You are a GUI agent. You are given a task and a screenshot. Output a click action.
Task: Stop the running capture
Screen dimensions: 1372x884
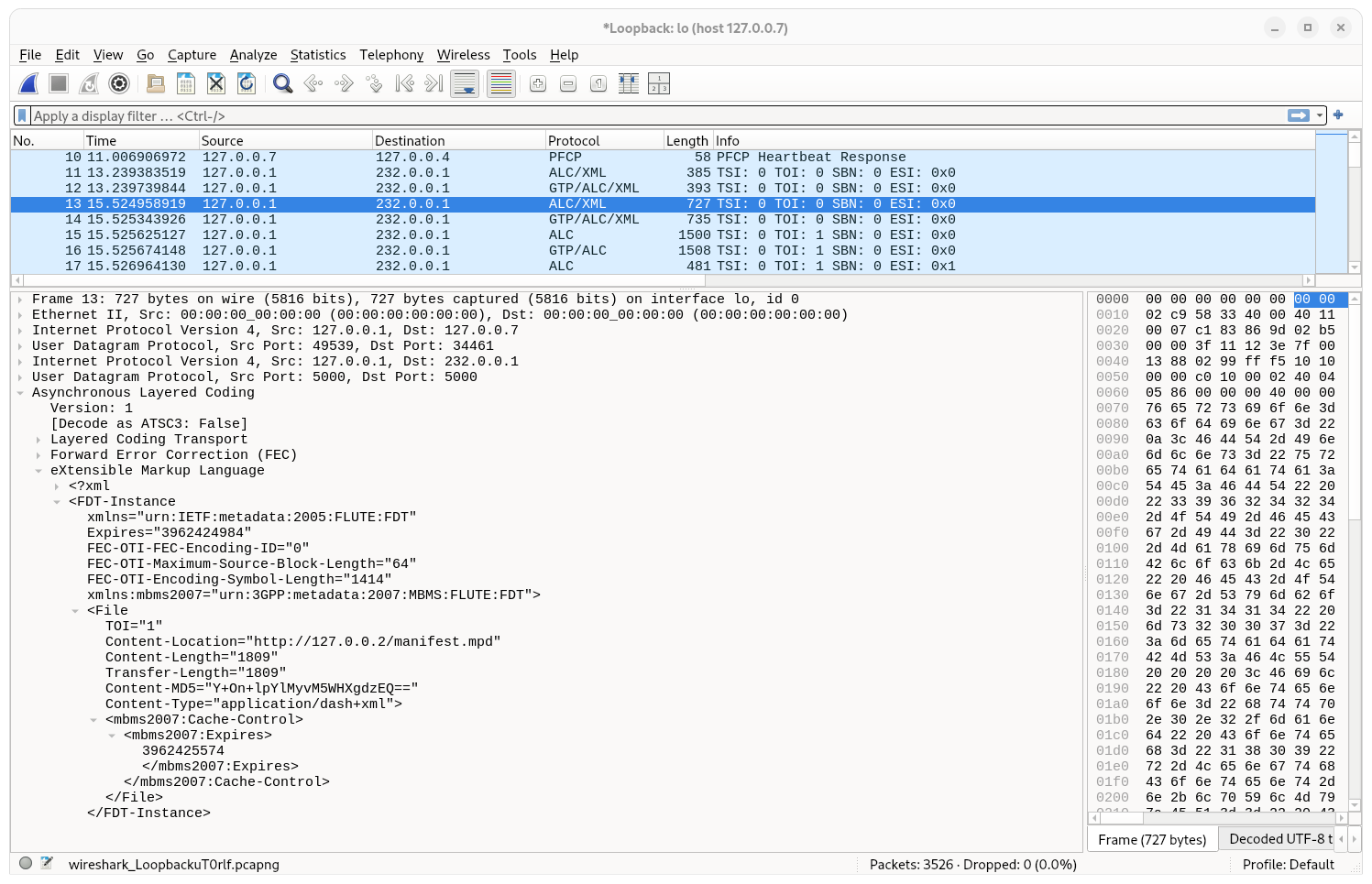click(58, 83)
